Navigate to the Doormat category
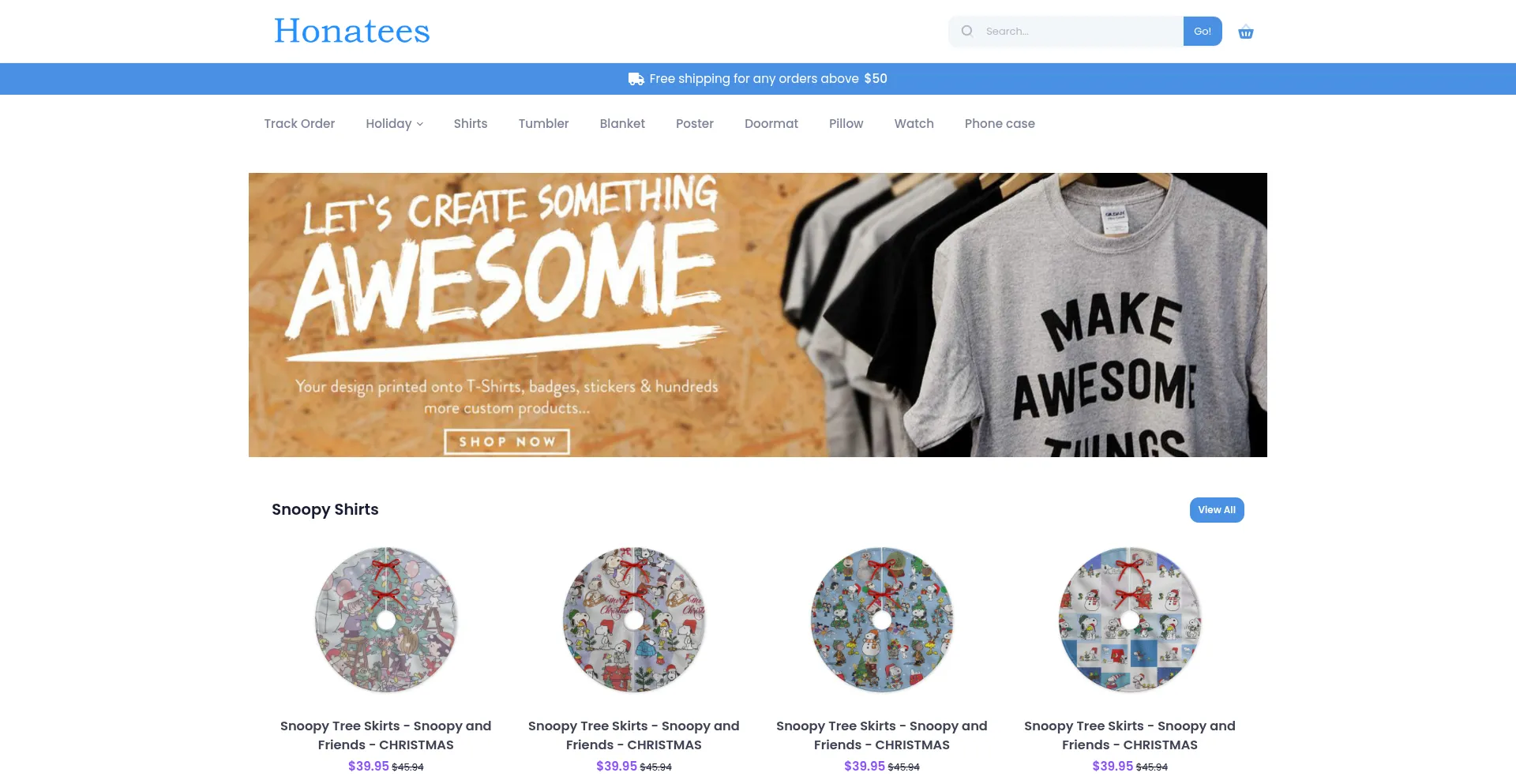 [771, 124]
